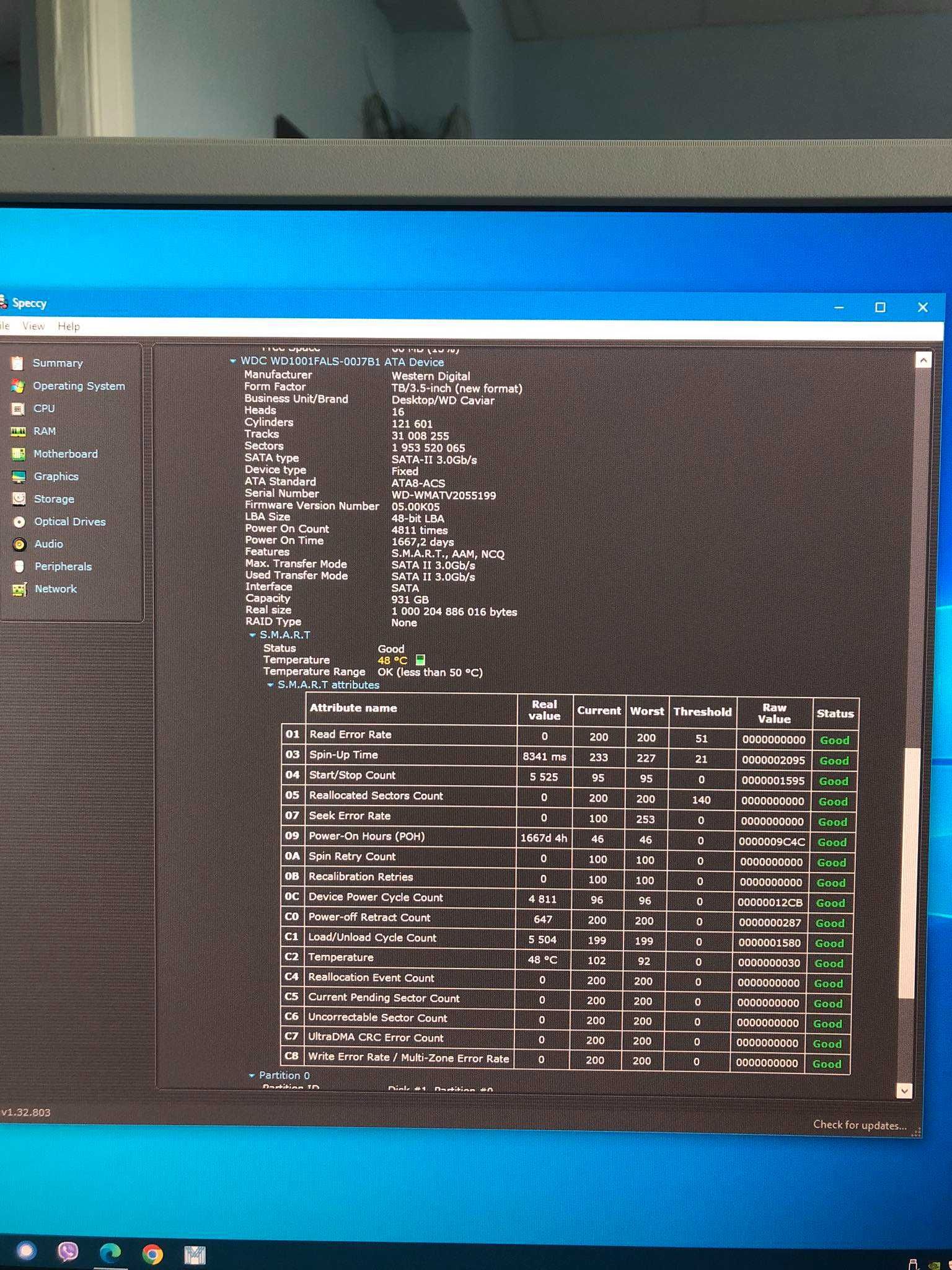Open Viber from the taskbar
This screenshot has height=1270, width=952.
point(68,1252)
